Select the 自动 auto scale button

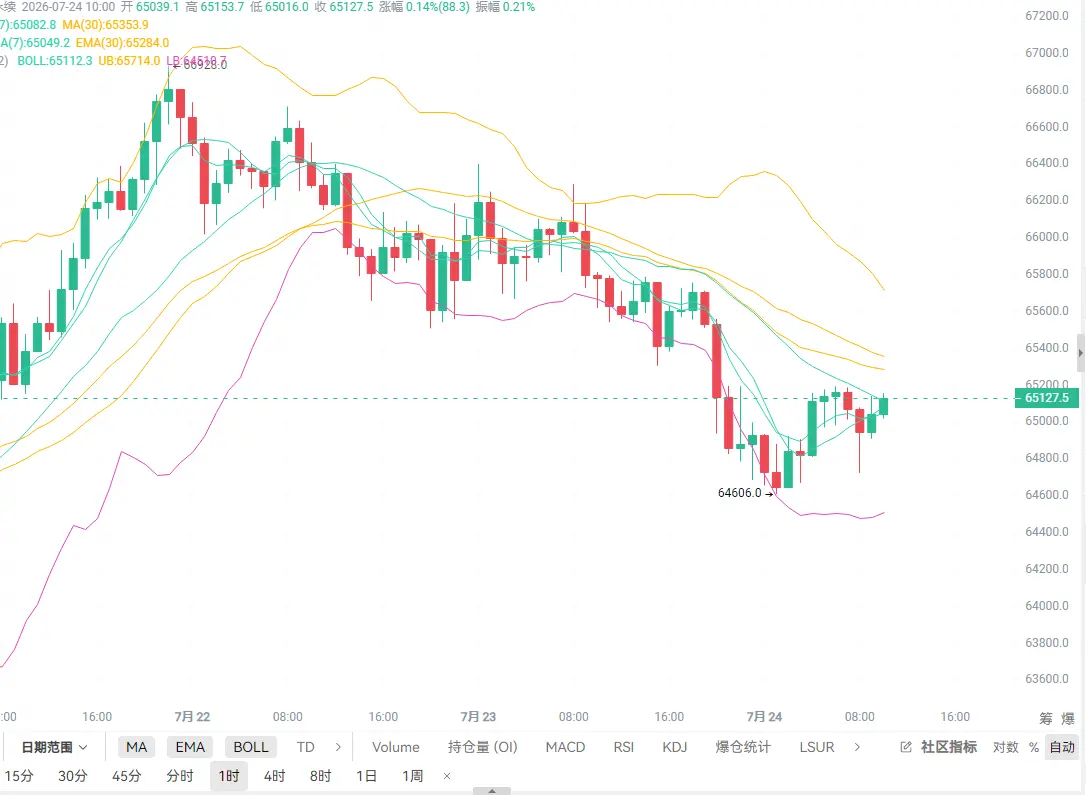point(1062,747)
